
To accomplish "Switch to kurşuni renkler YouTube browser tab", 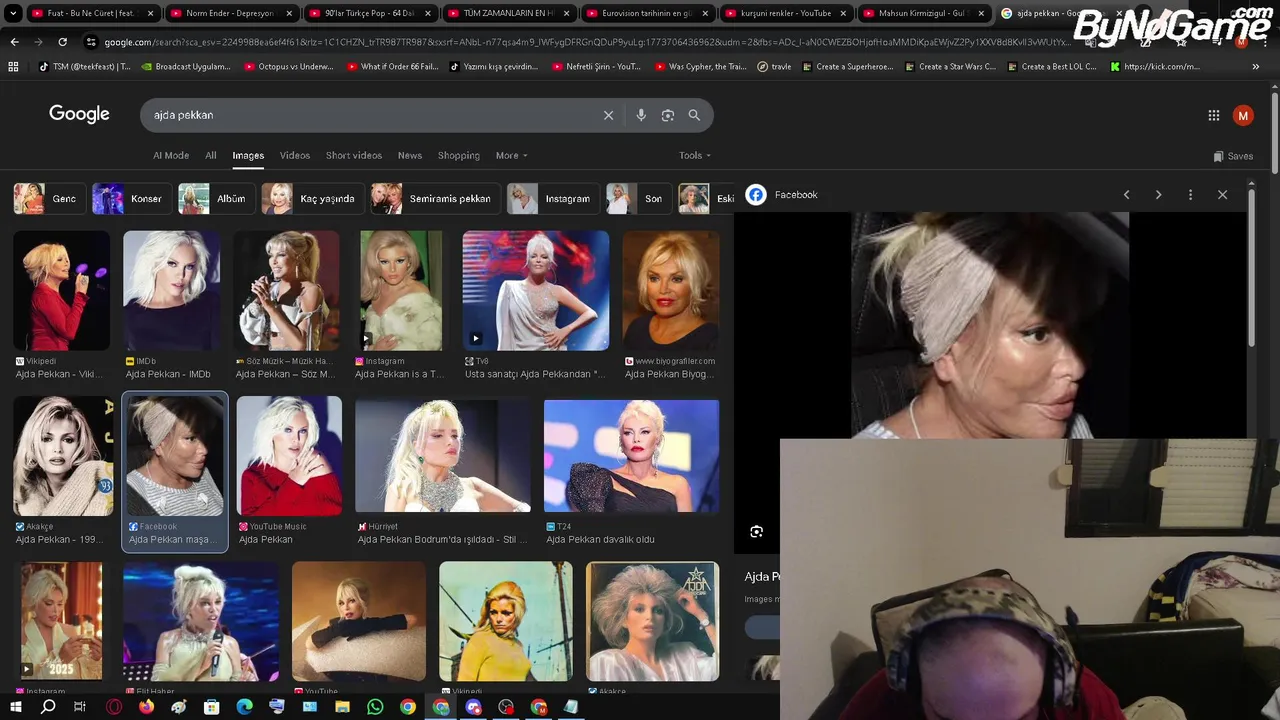I will coord(783,13).
